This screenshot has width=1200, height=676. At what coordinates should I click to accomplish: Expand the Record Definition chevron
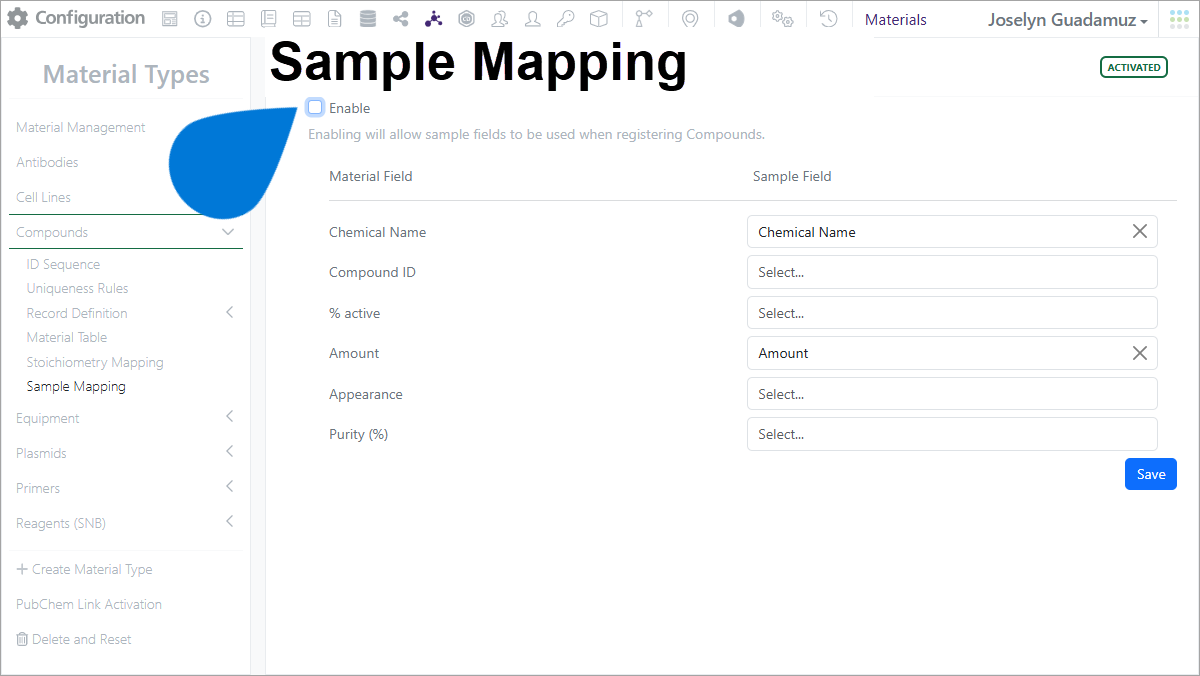coord(229,313)
